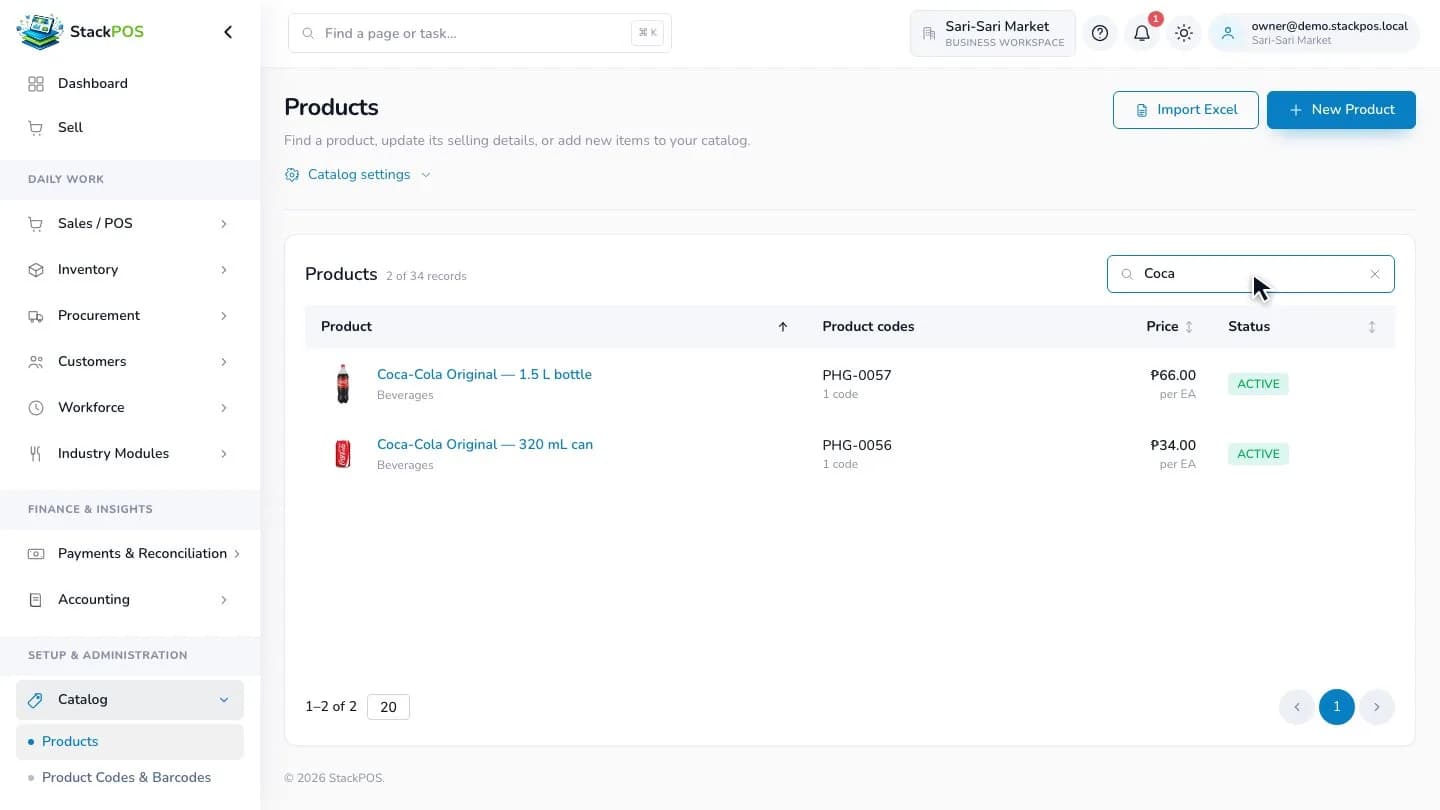Open Coca-Cola Original — 1.5 L bottle link
The width and height of the screenshot is (1440, 810).
[x=484, y=375]
